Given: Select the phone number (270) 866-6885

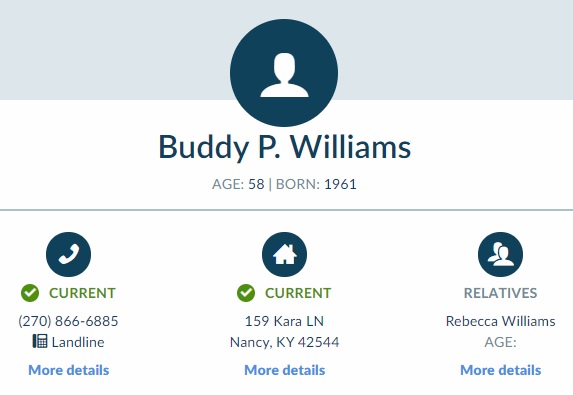Looking at the screenshot, I should (68, 321).
